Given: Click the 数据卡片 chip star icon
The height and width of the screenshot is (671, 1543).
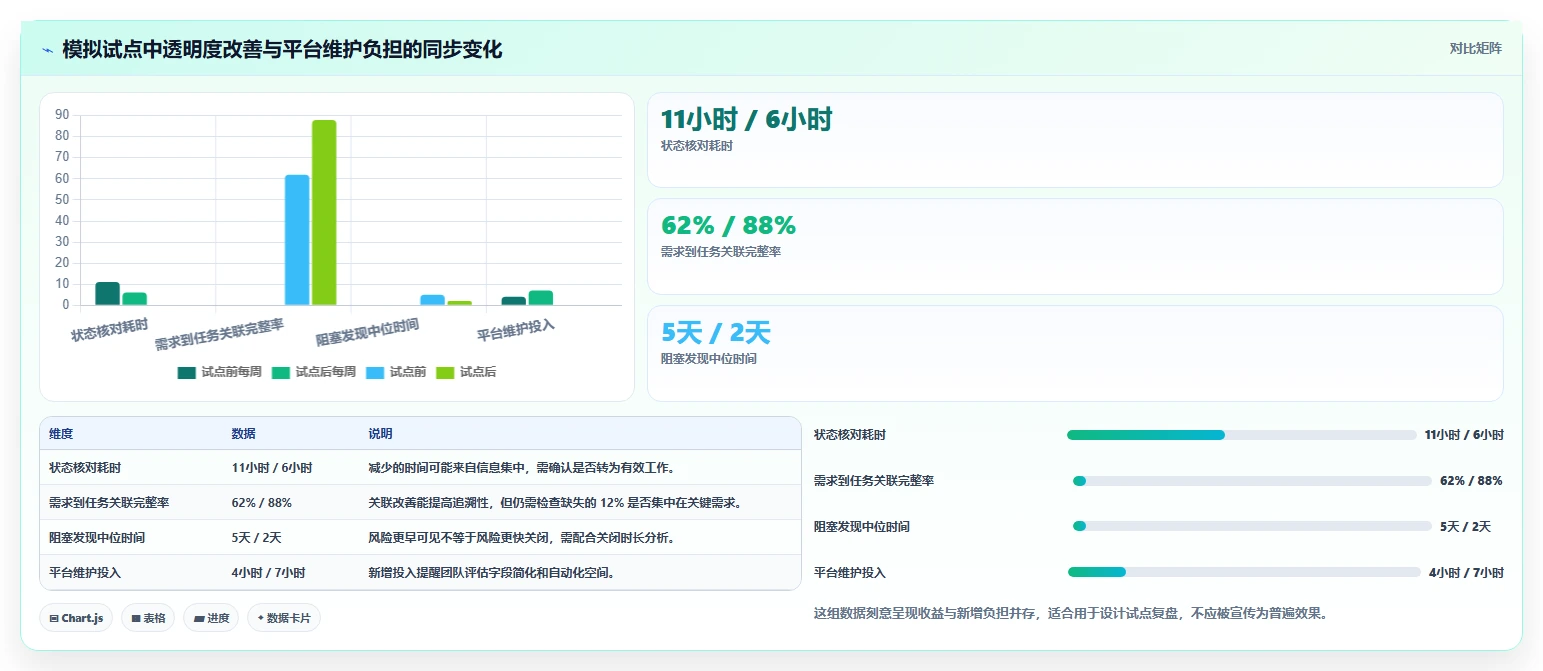Looking at the screenshot, I should coord(260,618).
